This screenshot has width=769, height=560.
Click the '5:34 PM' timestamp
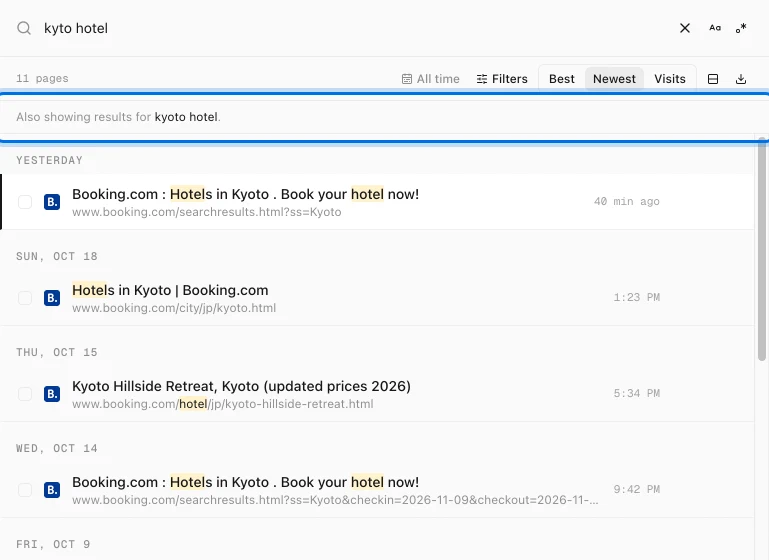coord(637,394)
